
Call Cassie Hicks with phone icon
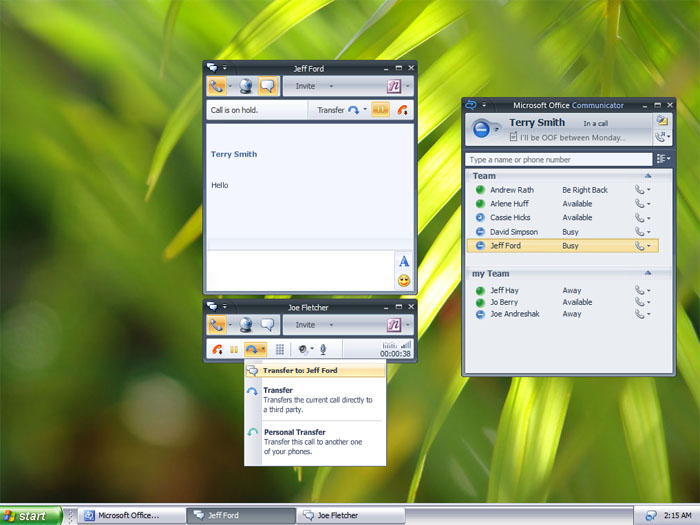point(640,218)
